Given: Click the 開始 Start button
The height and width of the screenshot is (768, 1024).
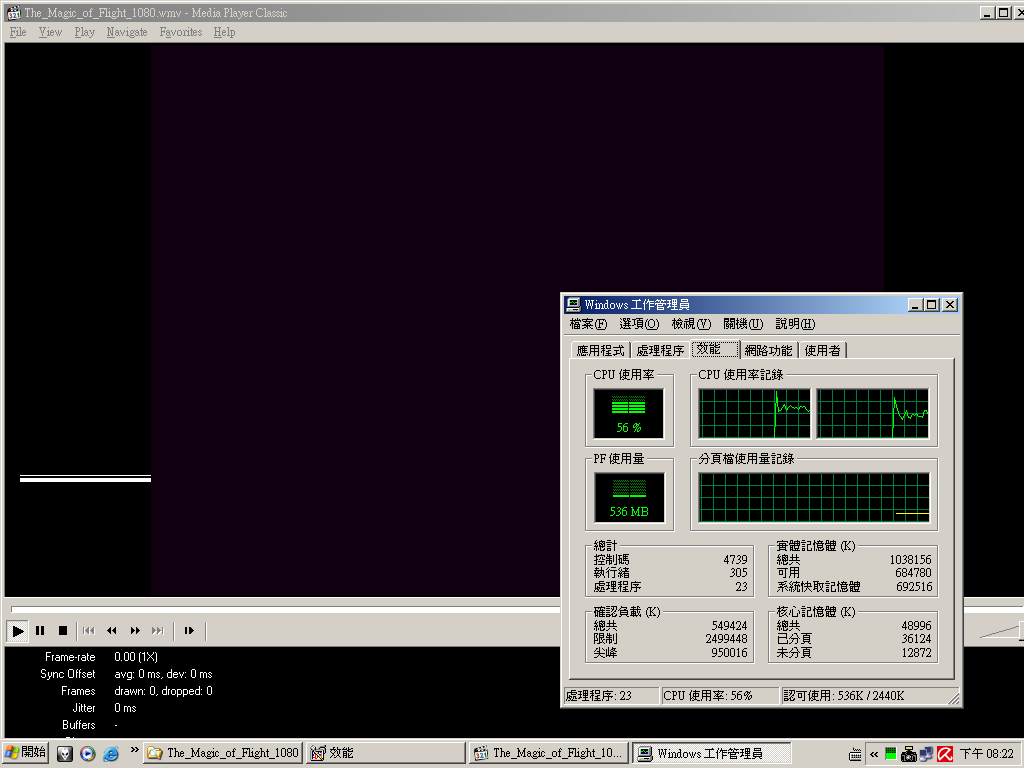Looking at the screenshot, I should (x=27, y=753).
